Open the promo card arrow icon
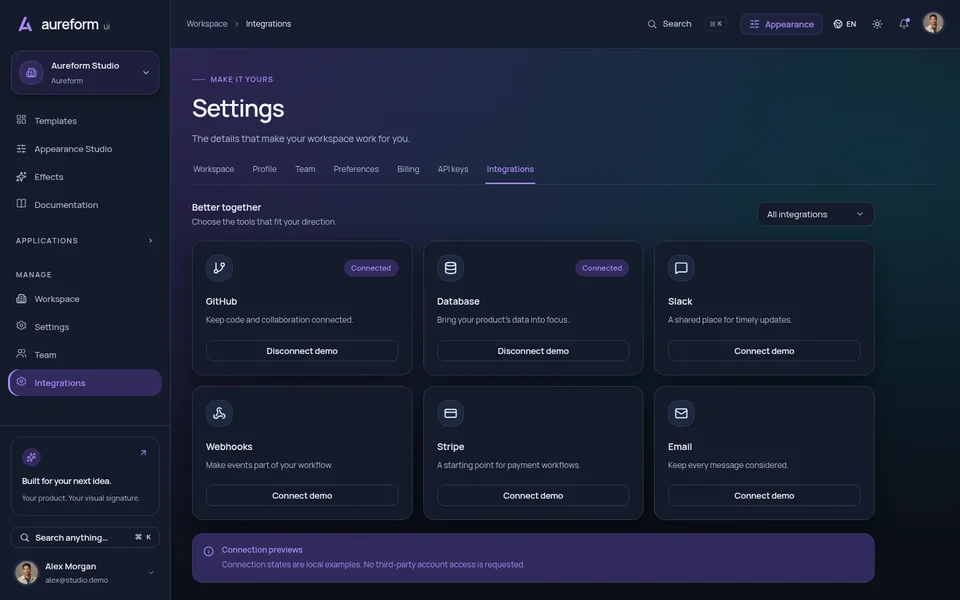Screen dimensions: 960x600 tap(143, 452)
